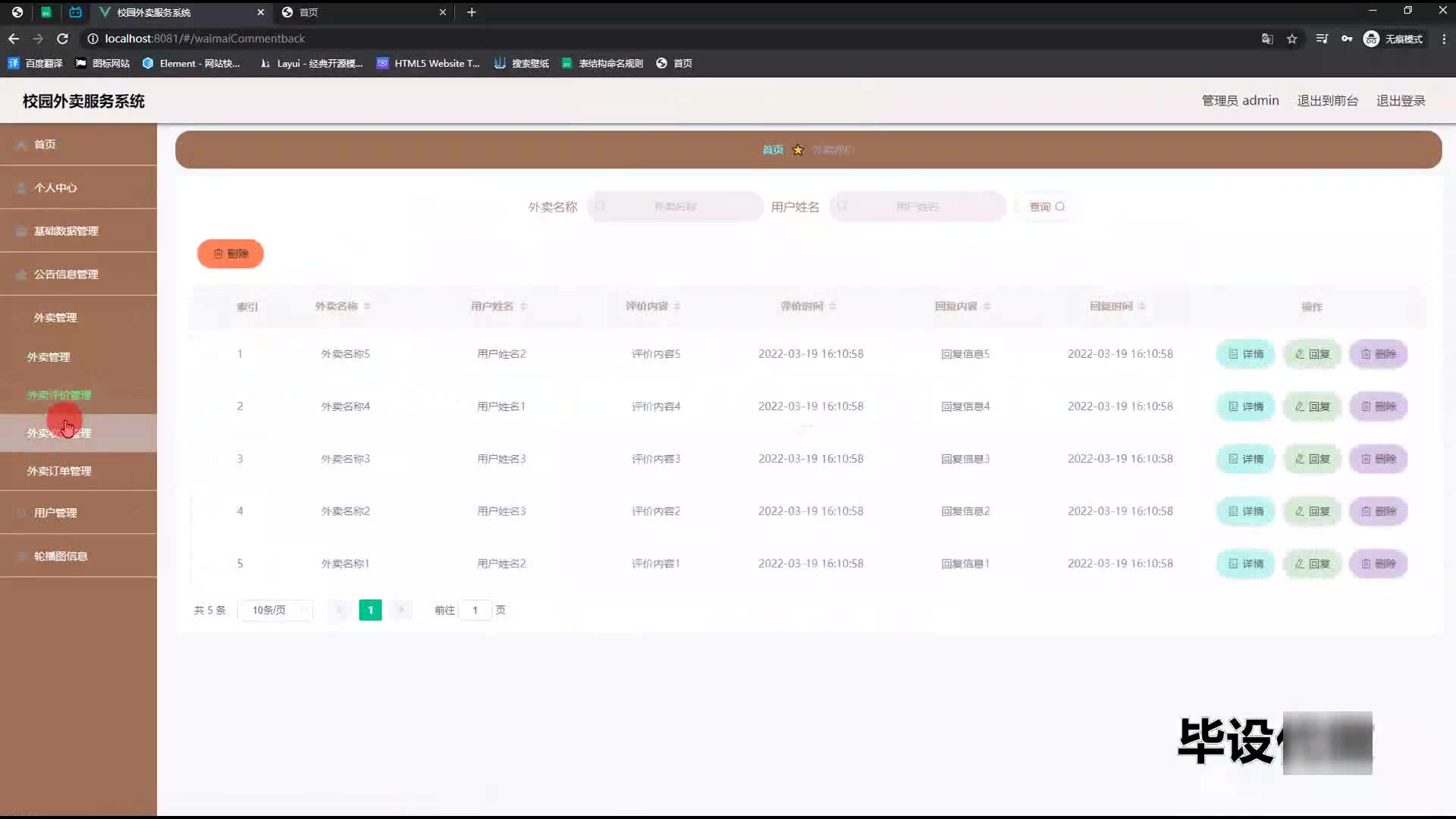Click 删除 for row 外卖名称2

point(1379,511)
